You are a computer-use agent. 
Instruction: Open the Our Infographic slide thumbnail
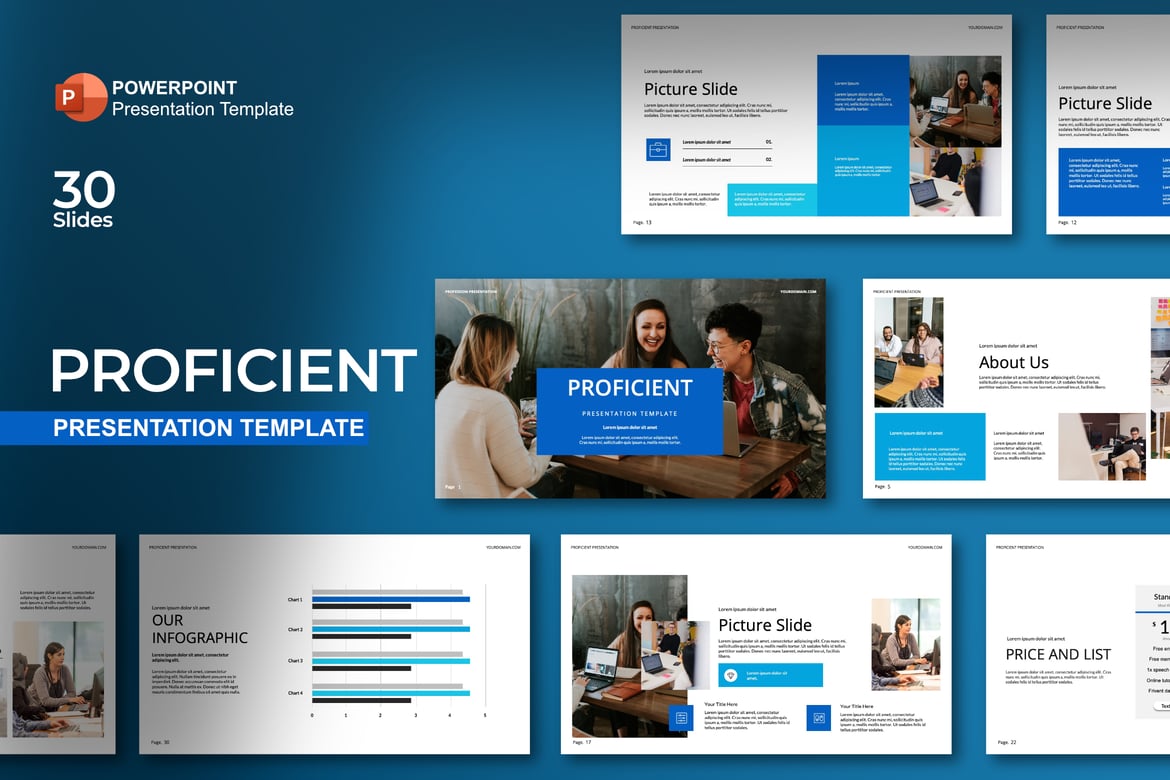pos(334,644)
